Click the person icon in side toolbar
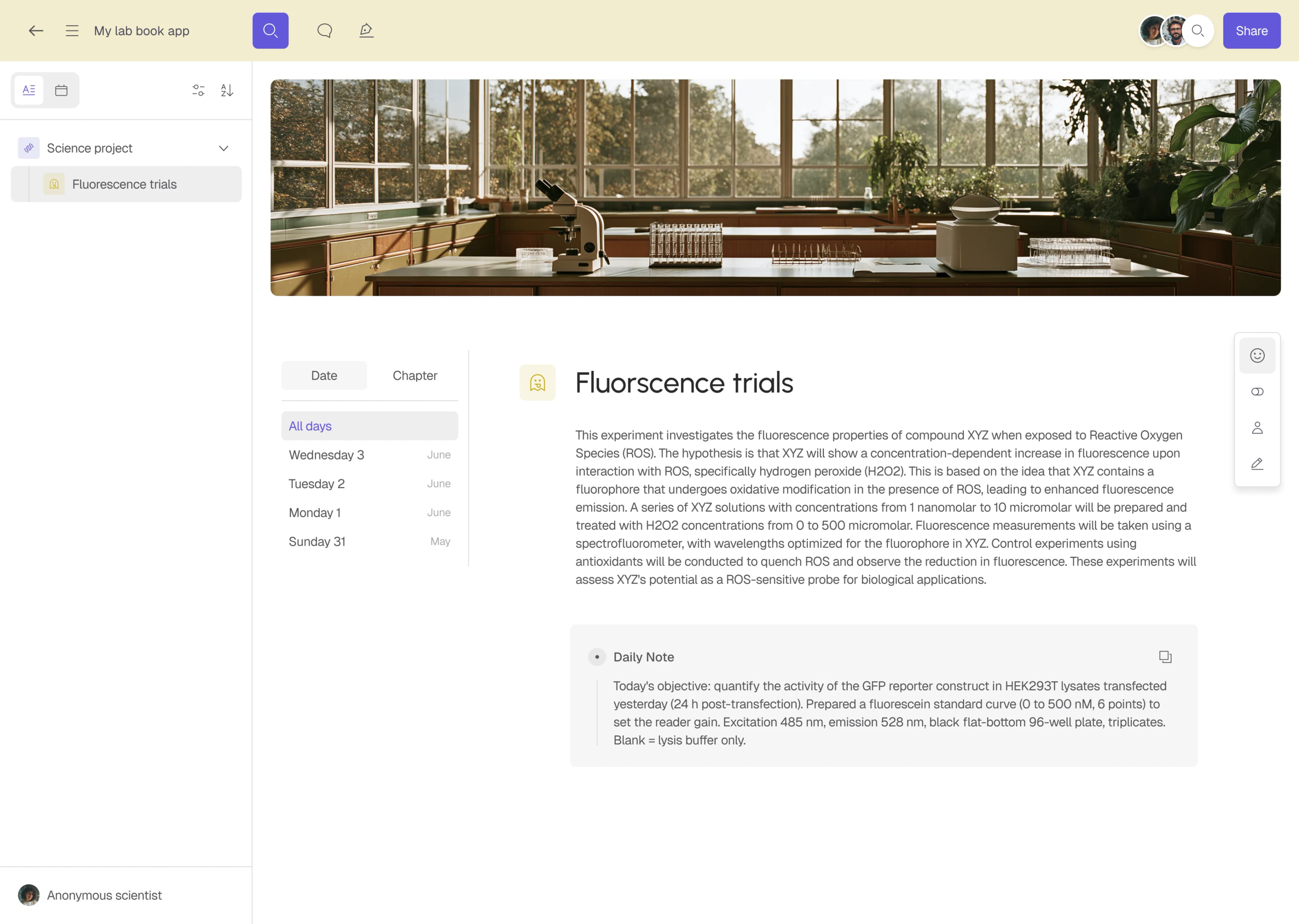The height and width of the screenshot is (924, 1299). 1257,428
